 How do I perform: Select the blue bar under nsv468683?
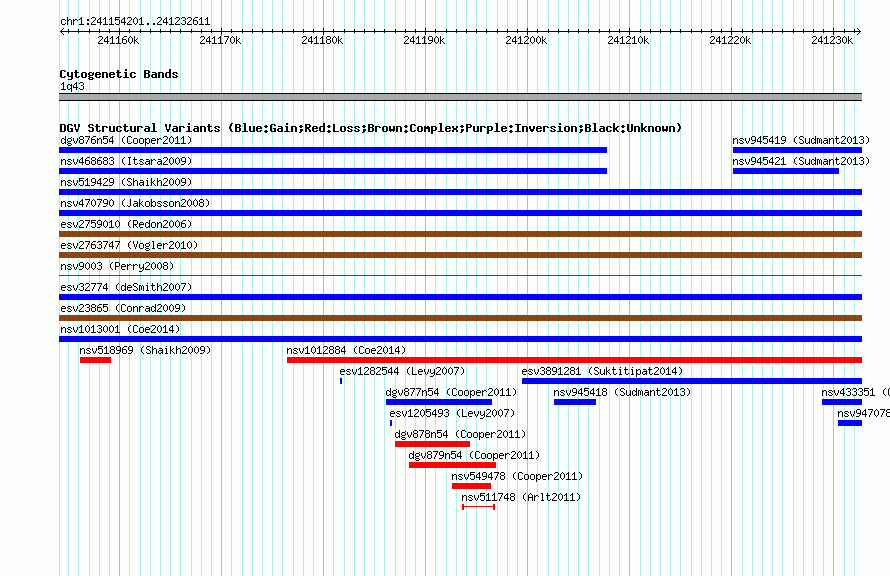[333, 171]
